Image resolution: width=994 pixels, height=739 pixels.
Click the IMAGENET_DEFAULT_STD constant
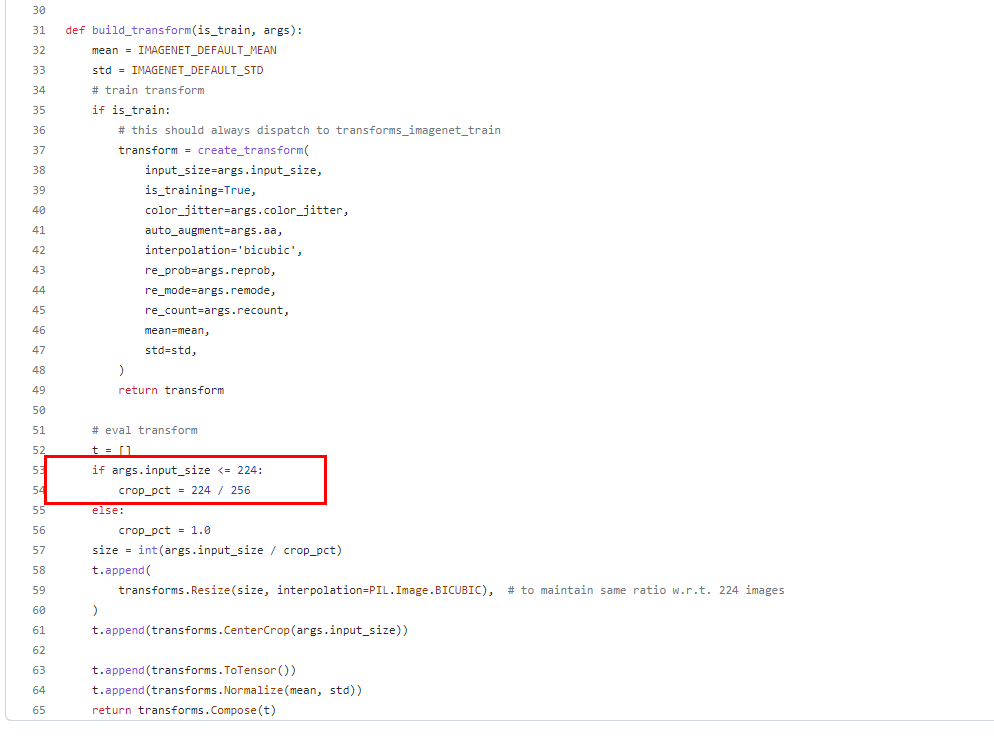click(x=200, y=70)
